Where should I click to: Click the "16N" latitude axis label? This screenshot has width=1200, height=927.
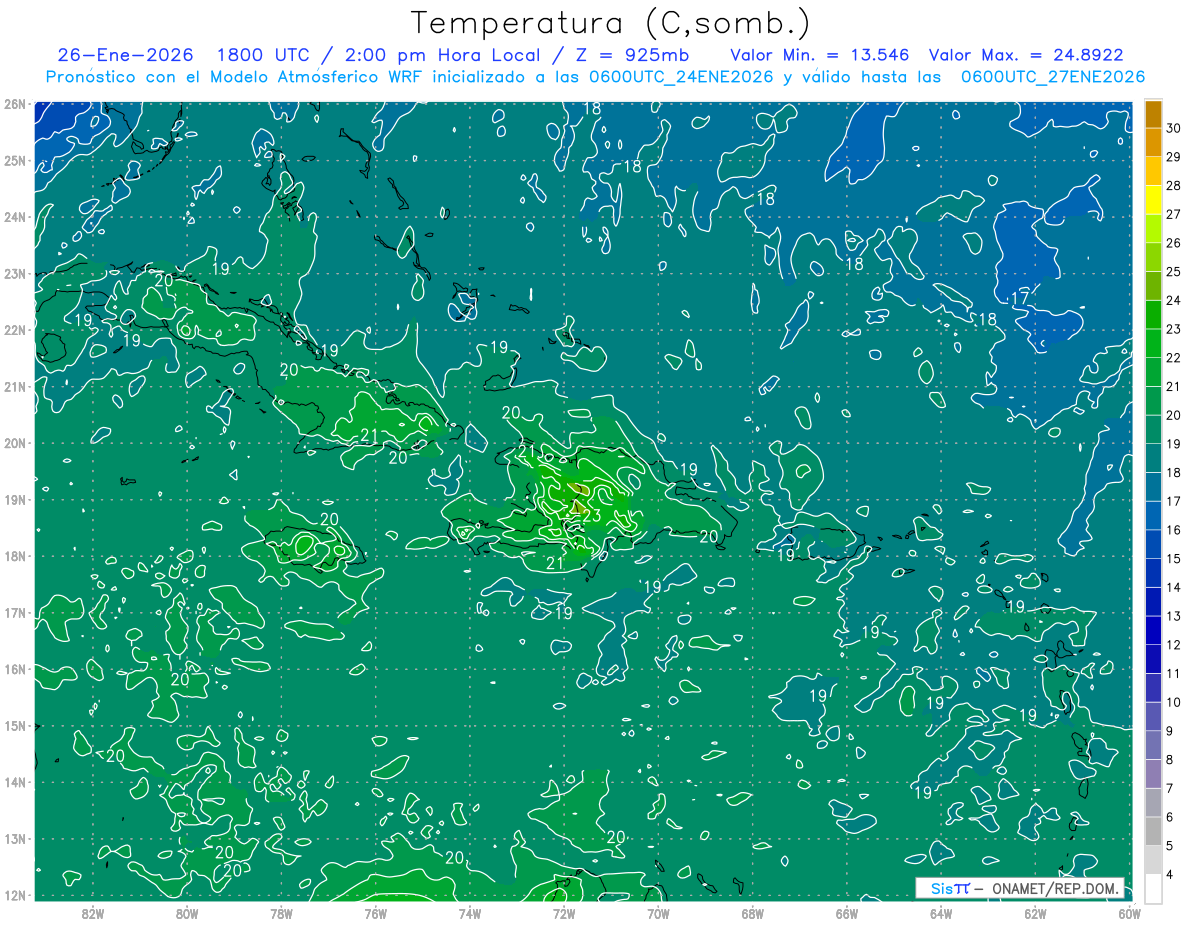click(14, 669)
